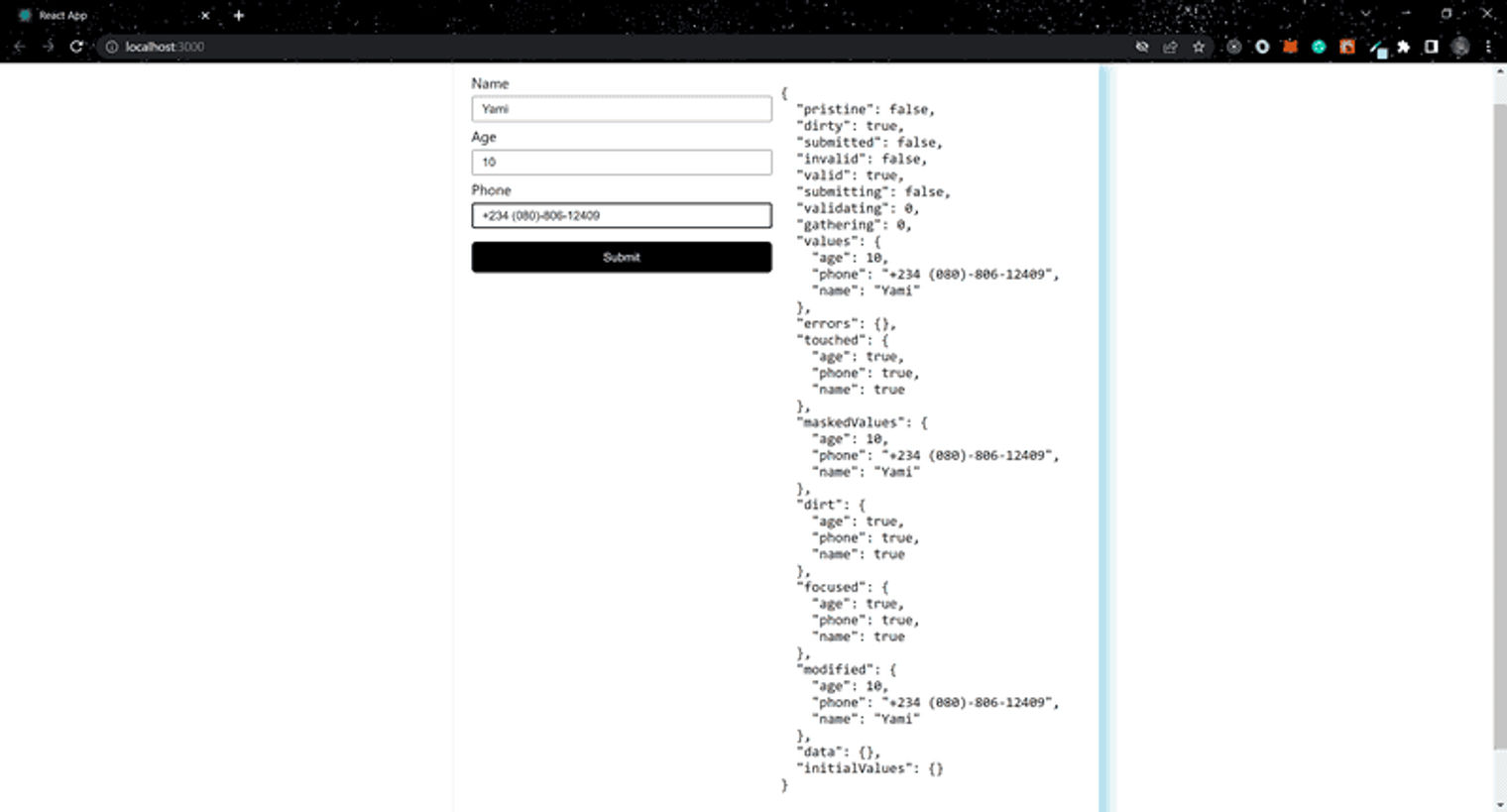Click the "validating": 0 line
The width and height of the screenshot is (1507, 812).
858,208
